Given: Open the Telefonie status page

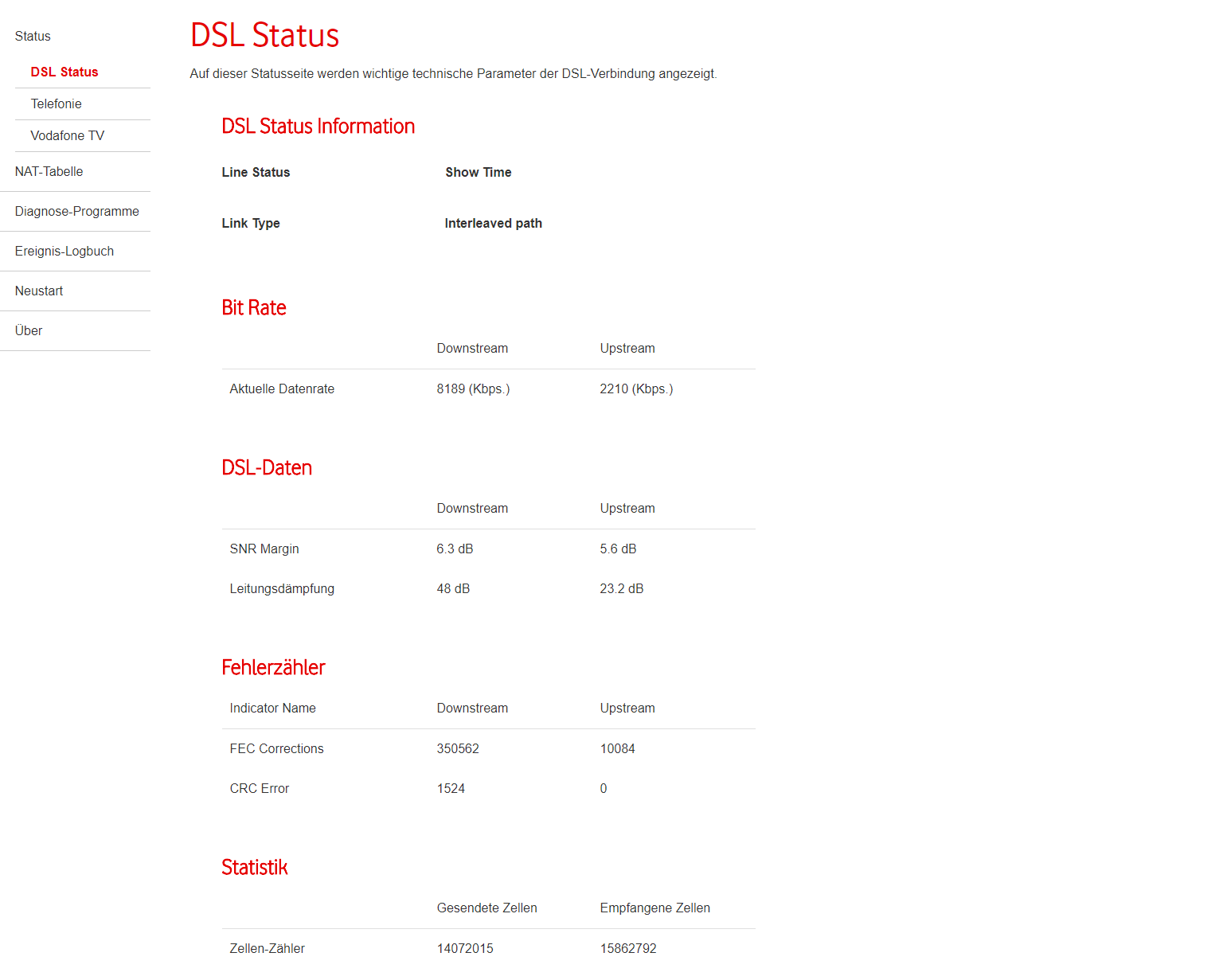Looking at the screenshot, I should [56, 103].
